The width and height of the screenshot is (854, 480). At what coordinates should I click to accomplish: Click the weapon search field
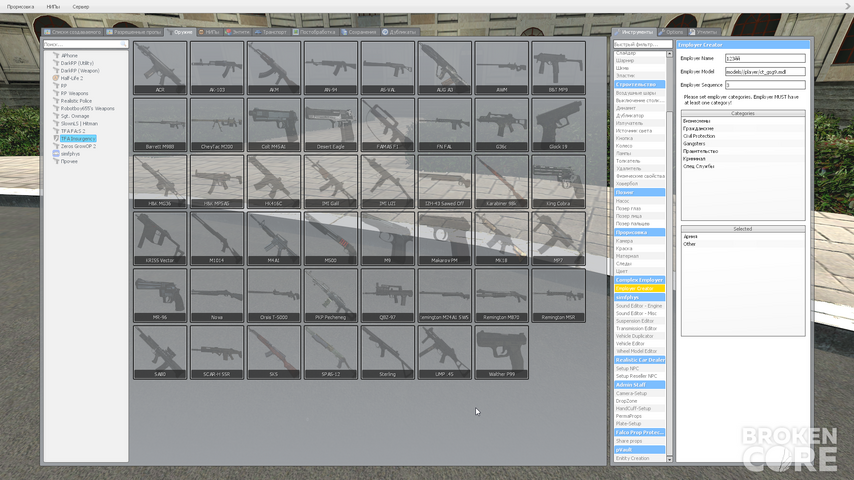[86, 44]
